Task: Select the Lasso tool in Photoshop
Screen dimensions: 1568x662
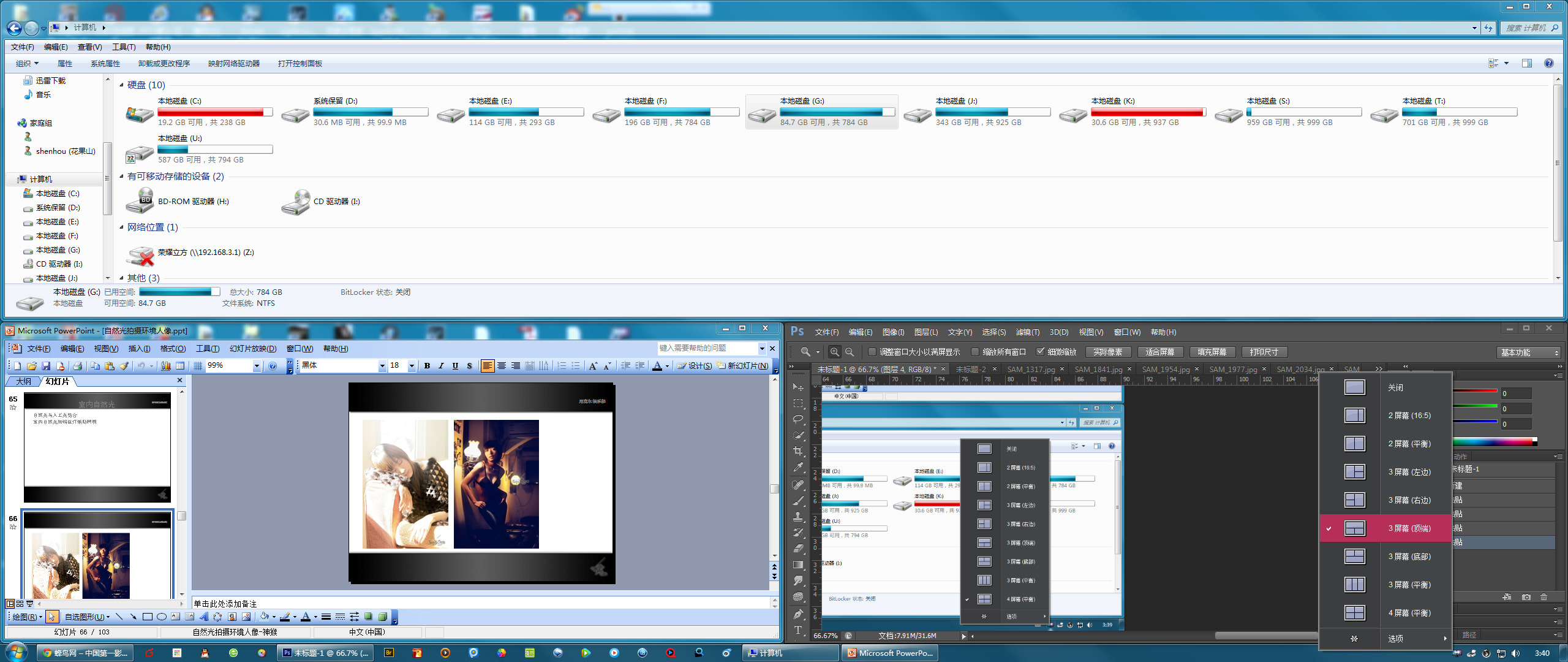Action: (x=797, y=419)
